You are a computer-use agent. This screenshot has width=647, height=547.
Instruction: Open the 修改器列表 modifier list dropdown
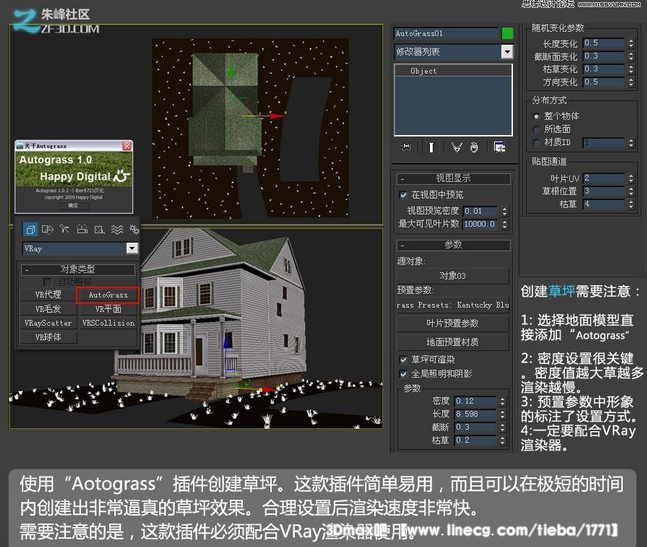[x=507, y=52]
